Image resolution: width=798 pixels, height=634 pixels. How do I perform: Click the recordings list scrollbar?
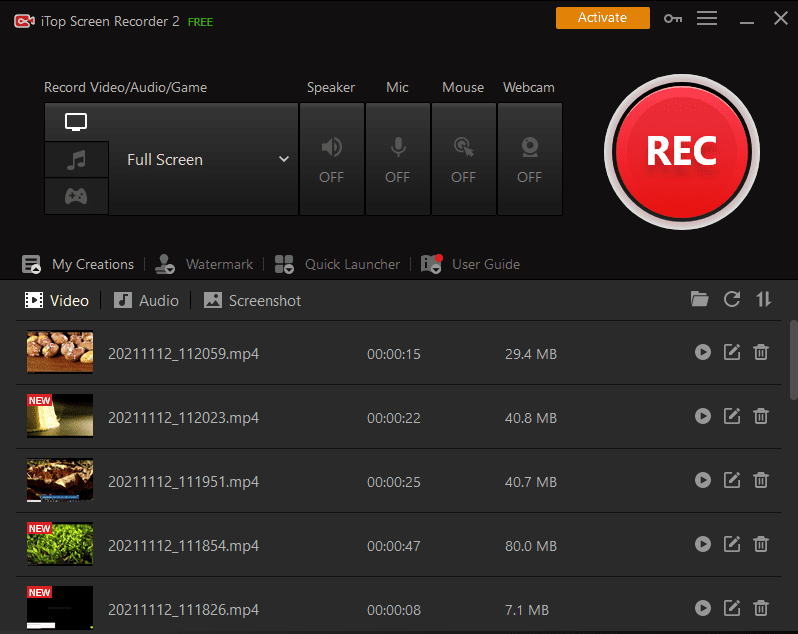793,360
